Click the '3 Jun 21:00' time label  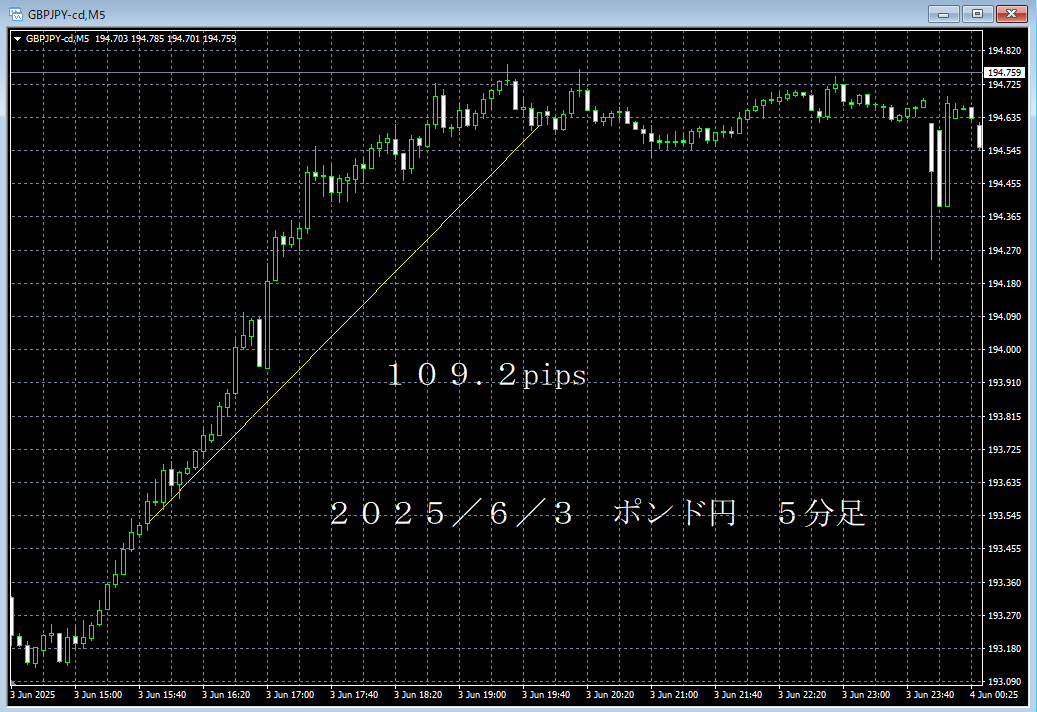(x=673, y=695)
